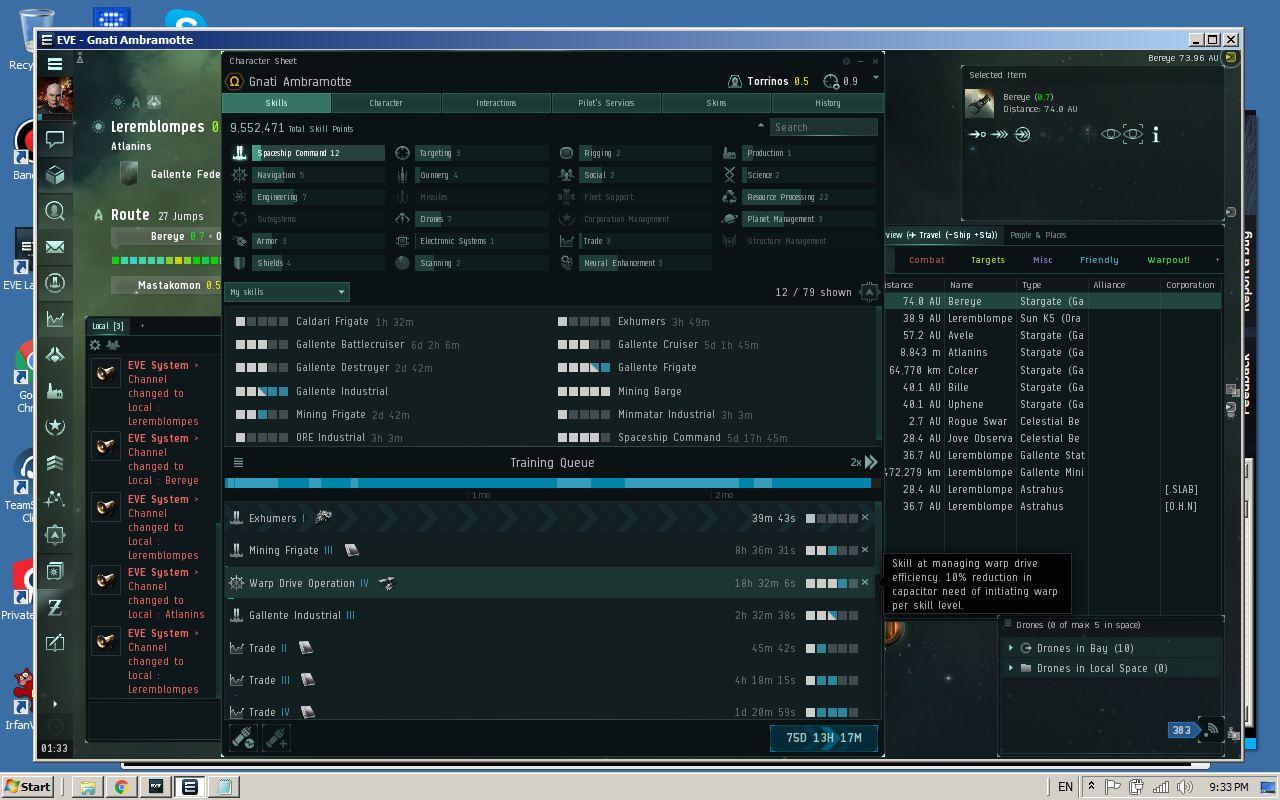This screenshot has height=800, width=1280.
Task: Open the Notepad pencil icon in Neocom
Action: (x=55, y=643)
